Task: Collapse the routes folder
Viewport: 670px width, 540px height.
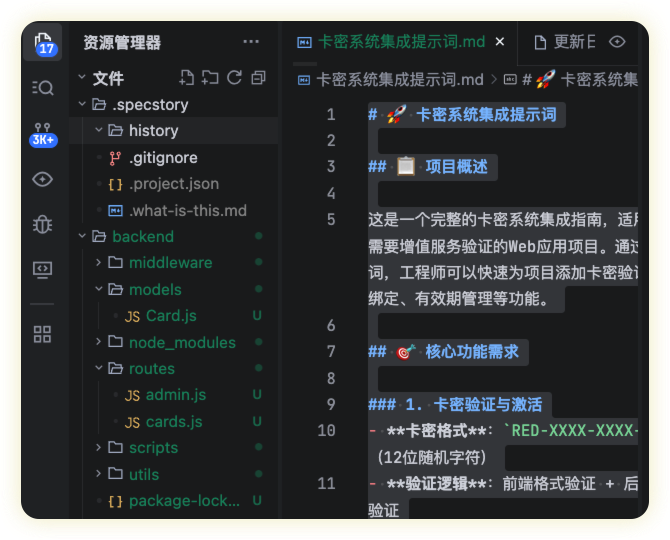Action: [98, 368]
